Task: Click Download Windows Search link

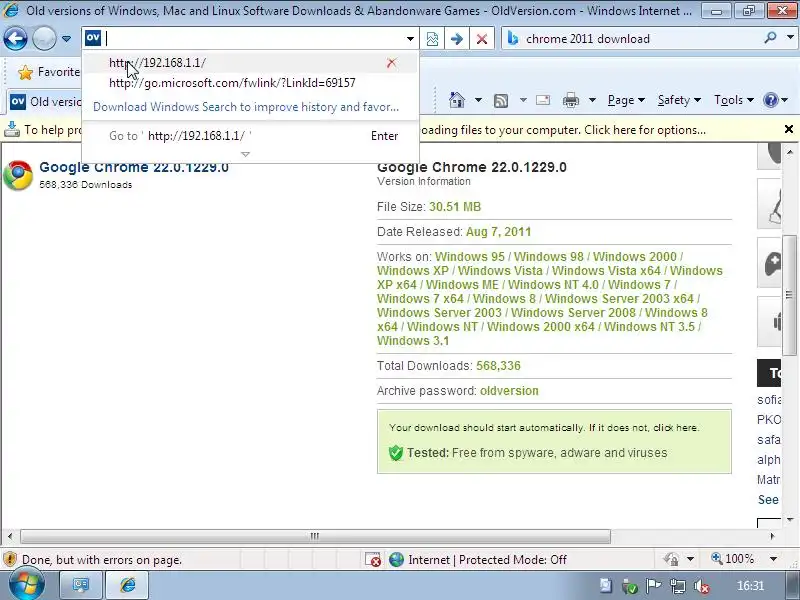Action: [x=246, y=107]
